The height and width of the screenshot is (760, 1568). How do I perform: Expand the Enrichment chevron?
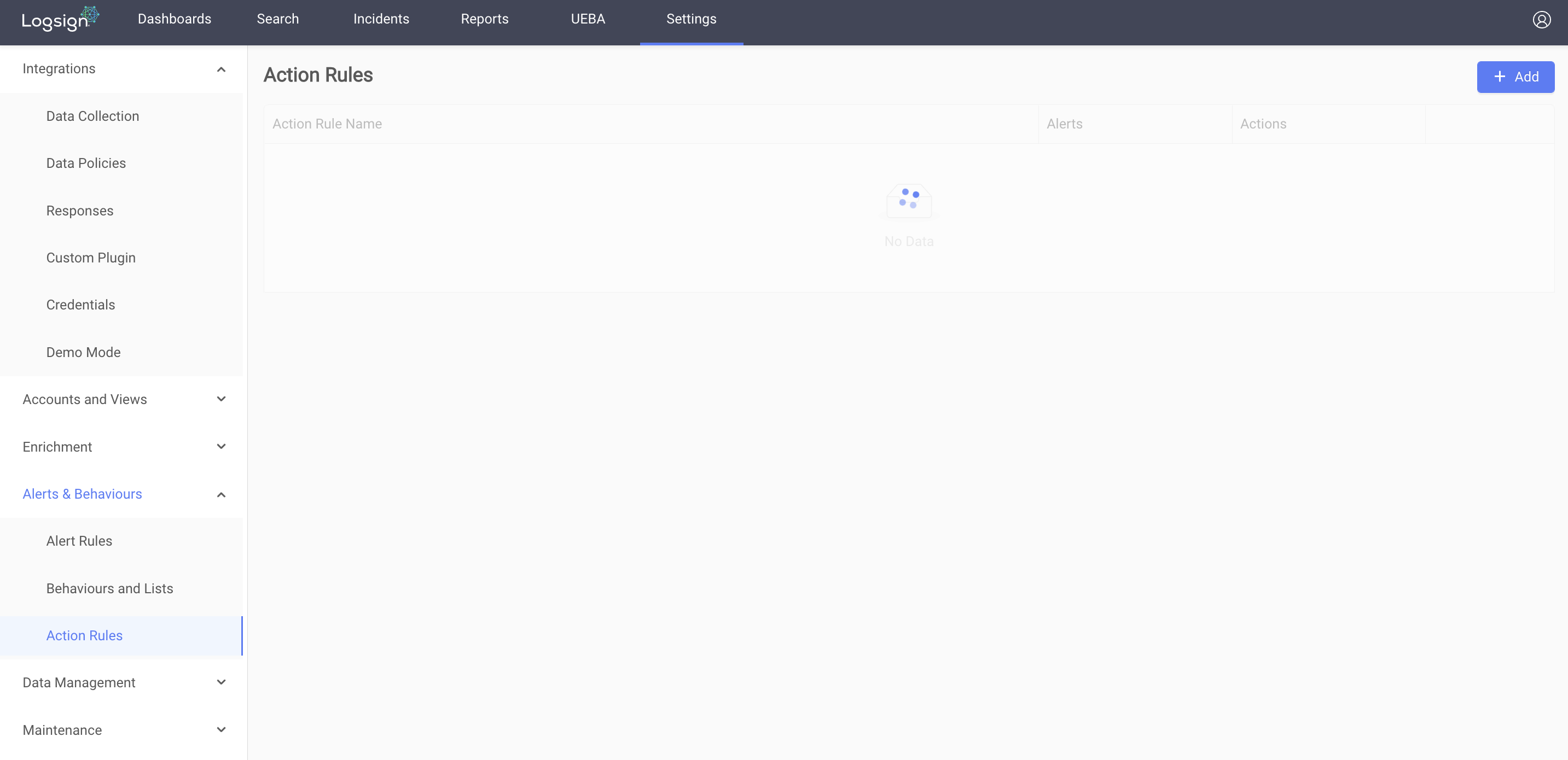222,447
